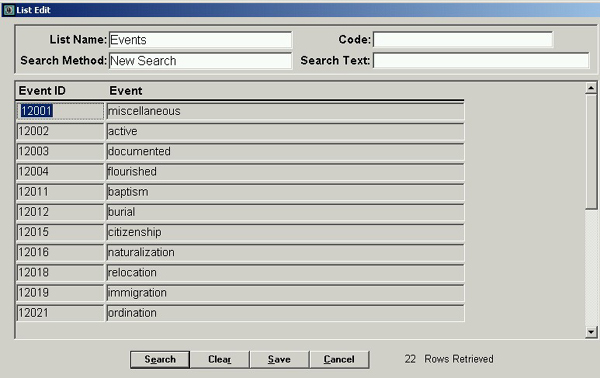Click the 'burial' event cell

click(x=285, y=212)
